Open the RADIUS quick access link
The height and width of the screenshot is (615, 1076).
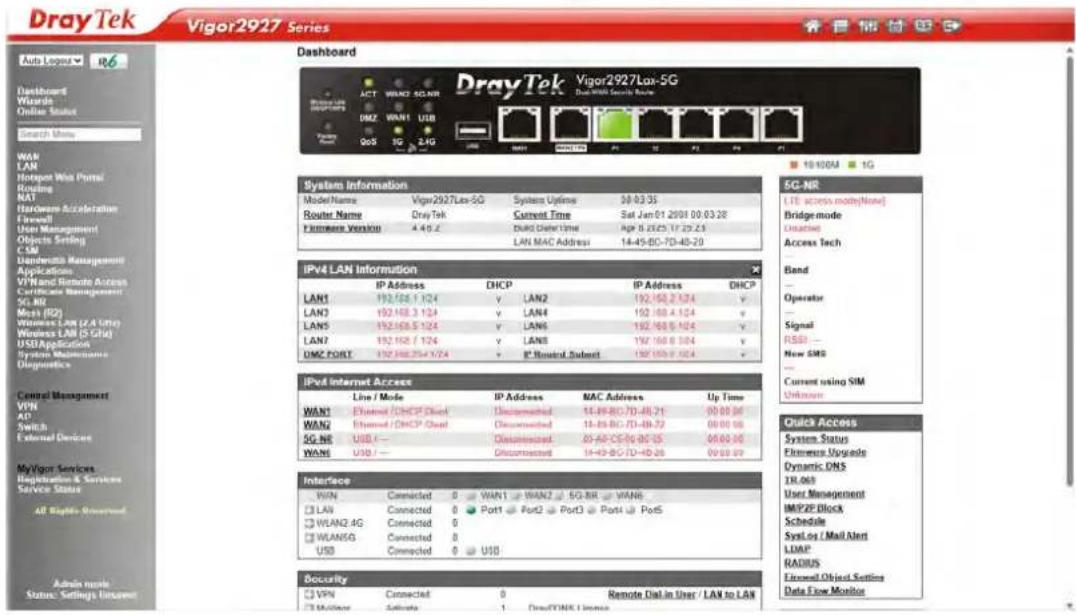coord(802,563)
